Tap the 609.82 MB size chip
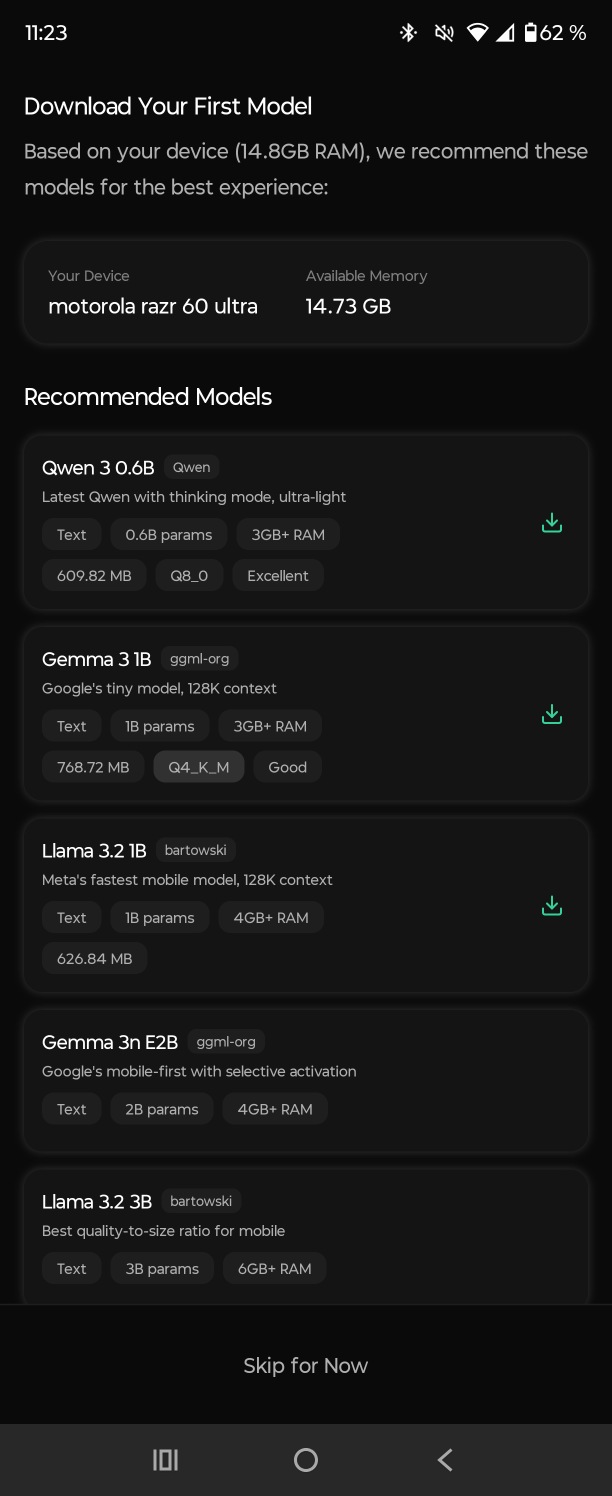The height and width of the screenshot is (1496, 612). tap(94, 576)
